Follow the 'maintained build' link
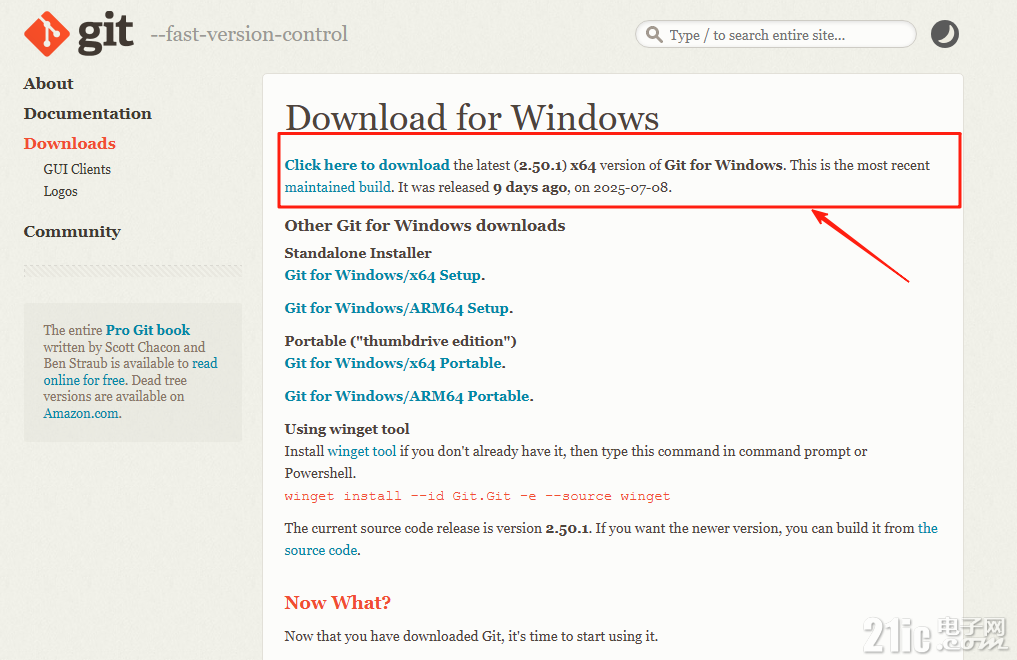Image resolution: width=1017 pixels, height=660 pixels. pos(338,187)
